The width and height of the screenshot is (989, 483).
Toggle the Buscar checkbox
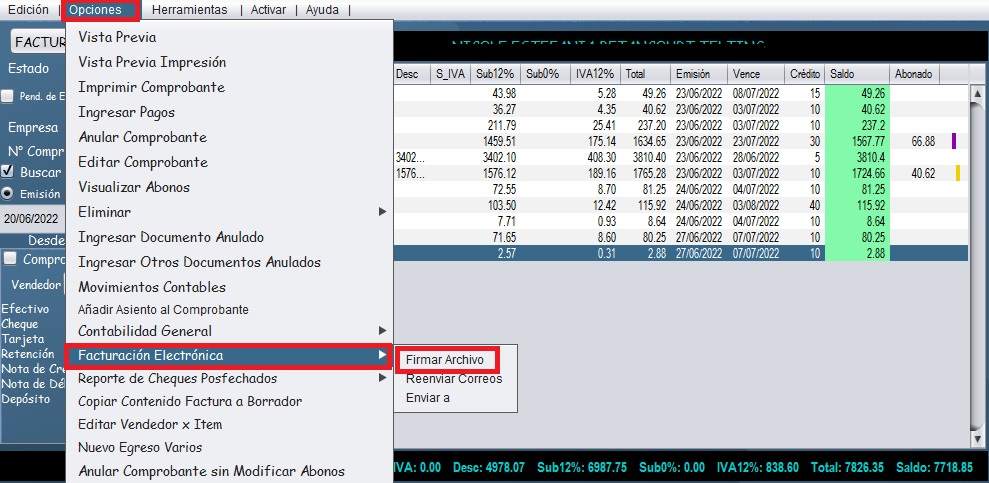pos(8,172)
